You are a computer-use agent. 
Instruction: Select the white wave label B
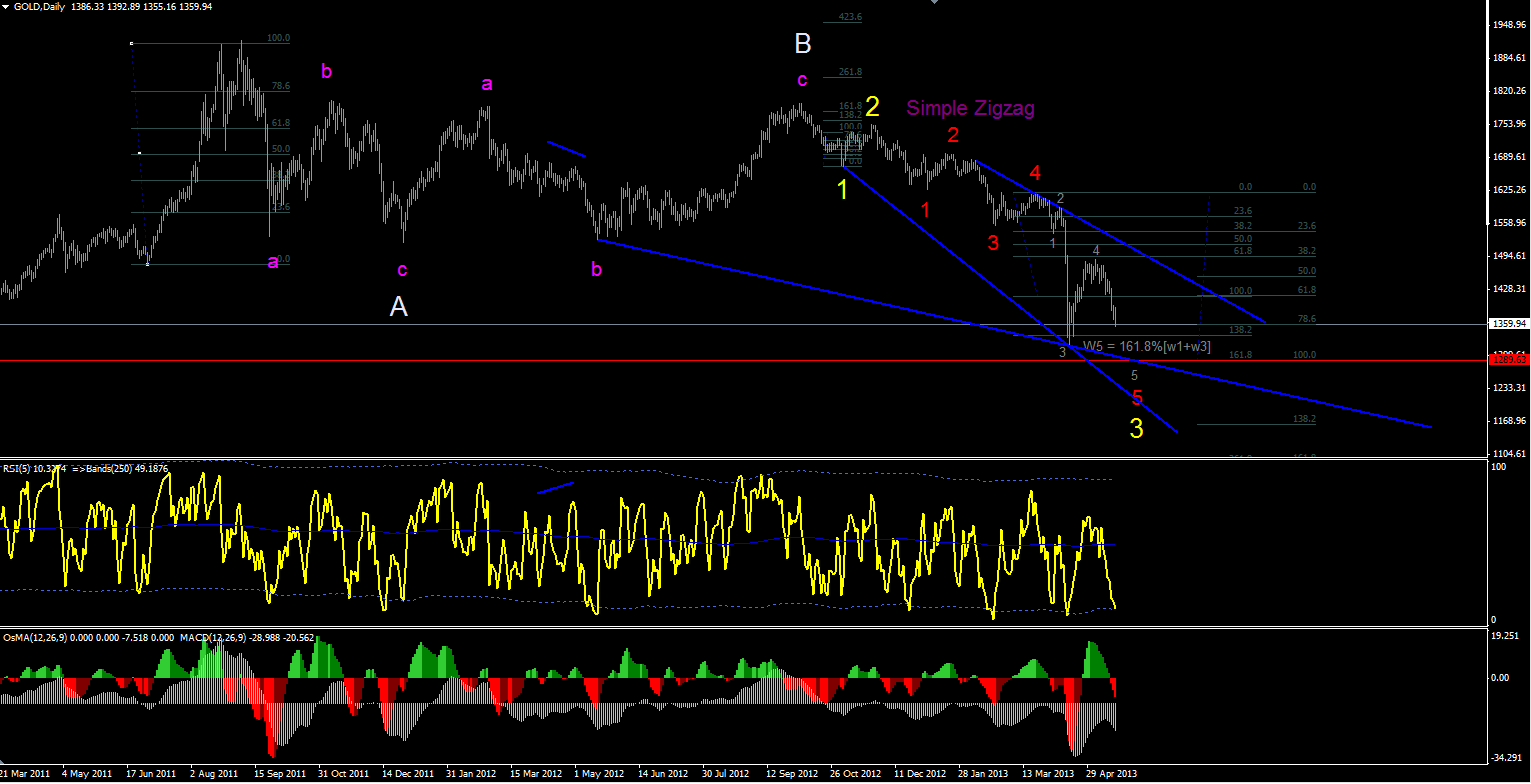803,44
